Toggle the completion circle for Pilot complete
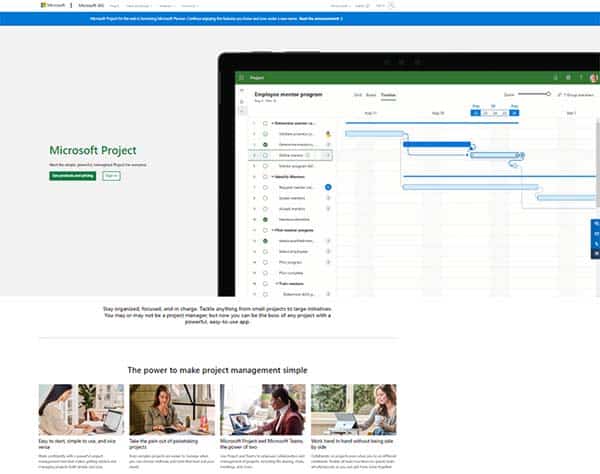The height and width of the screenshot is (474, 600). point(265,273)
